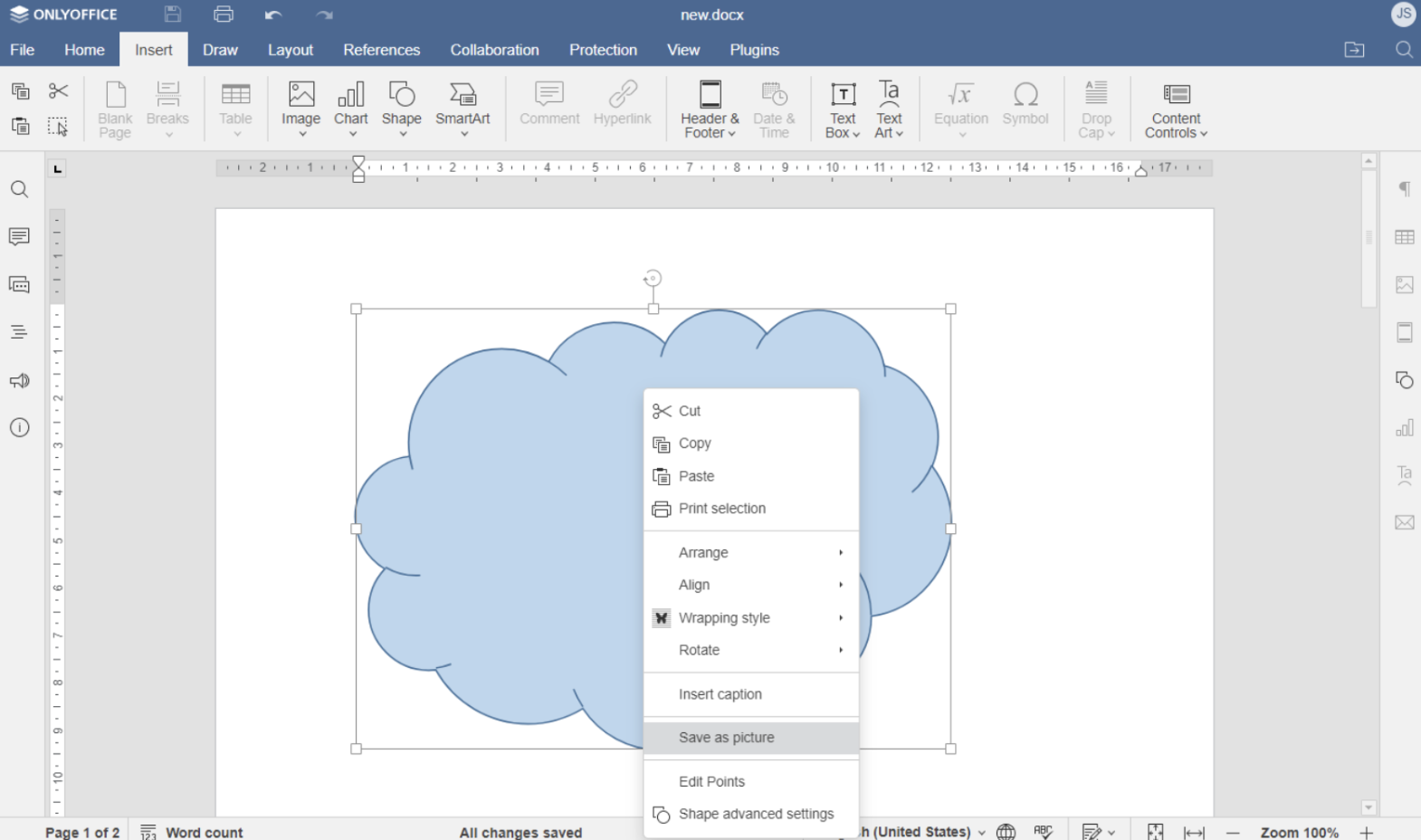Viewport: 1421px width, 840px height.
Task: Toggle nonprinting characters paragraph icon
Action: pyautogui.click(x=1404, y=189)
